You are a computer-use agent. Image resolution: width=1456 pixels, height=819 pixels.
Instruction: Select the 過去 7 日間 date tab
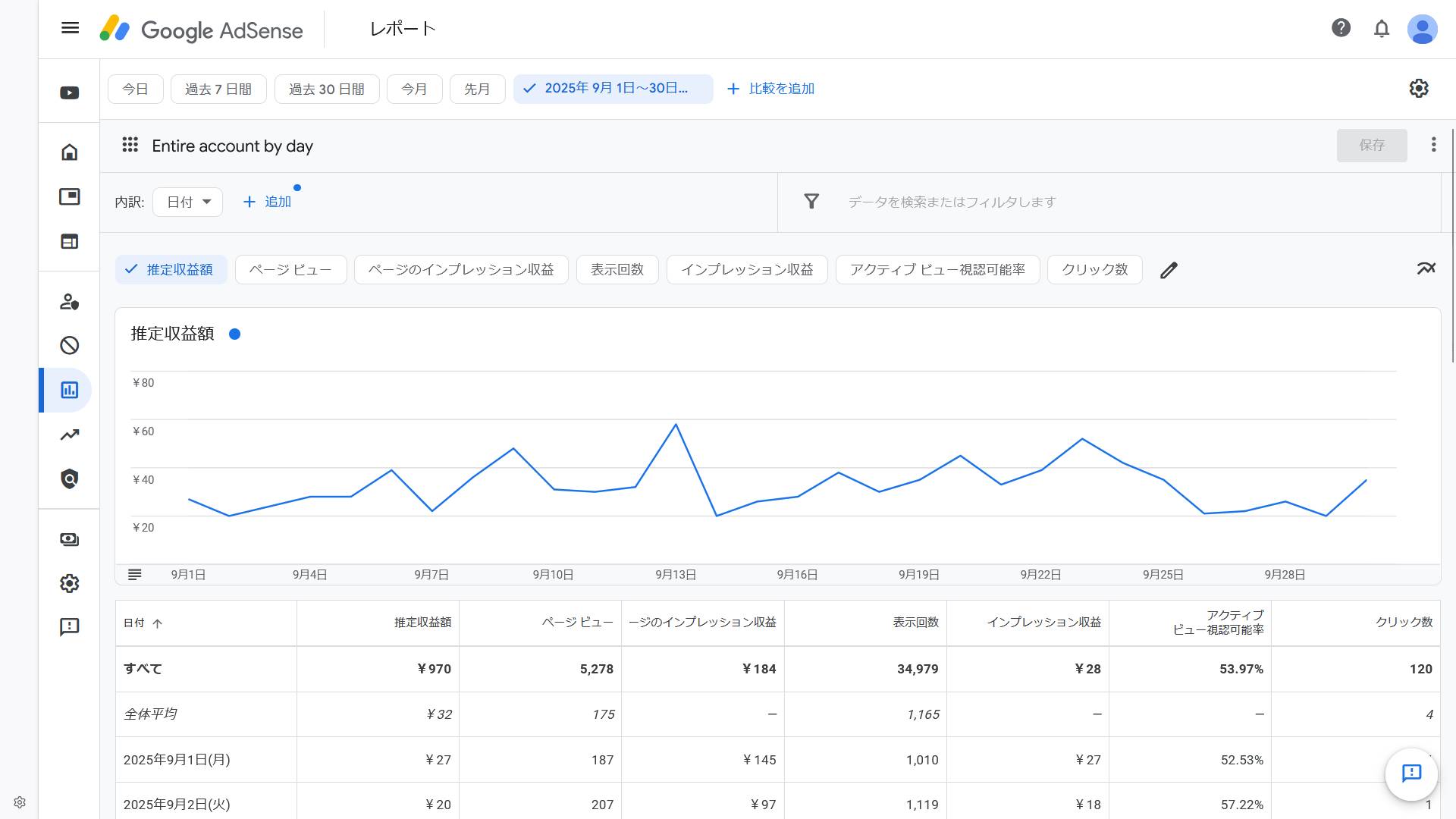(x=218, y=89)
